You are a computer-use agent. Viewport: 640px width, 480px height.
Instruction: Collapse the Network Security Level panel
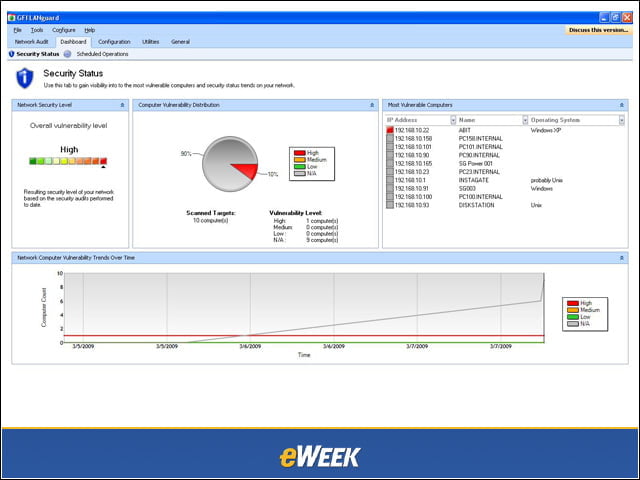pyautogui.click(x=122, y=105)
